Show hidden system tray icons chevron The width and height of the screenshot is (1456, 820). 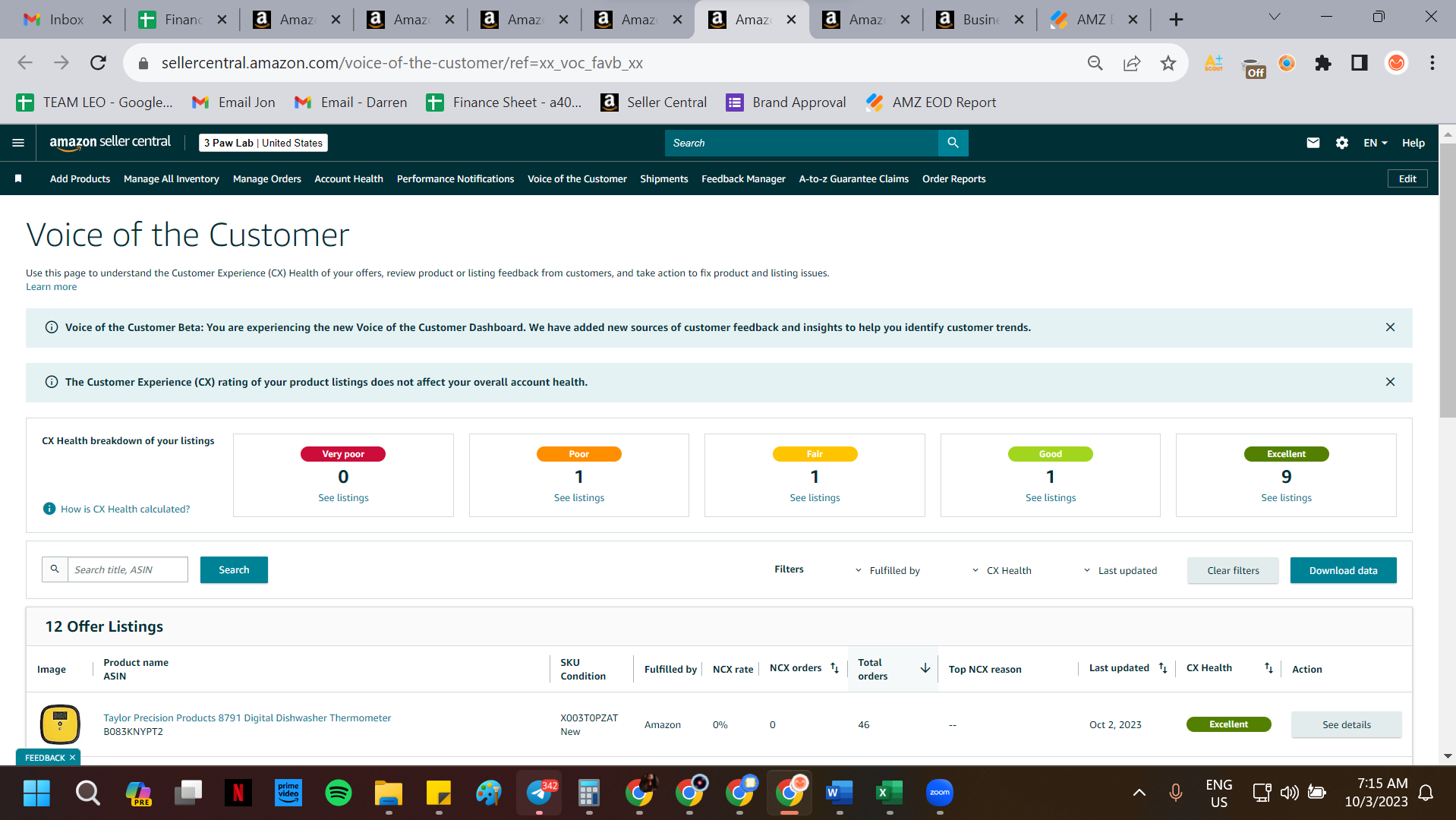[1139, 793]
